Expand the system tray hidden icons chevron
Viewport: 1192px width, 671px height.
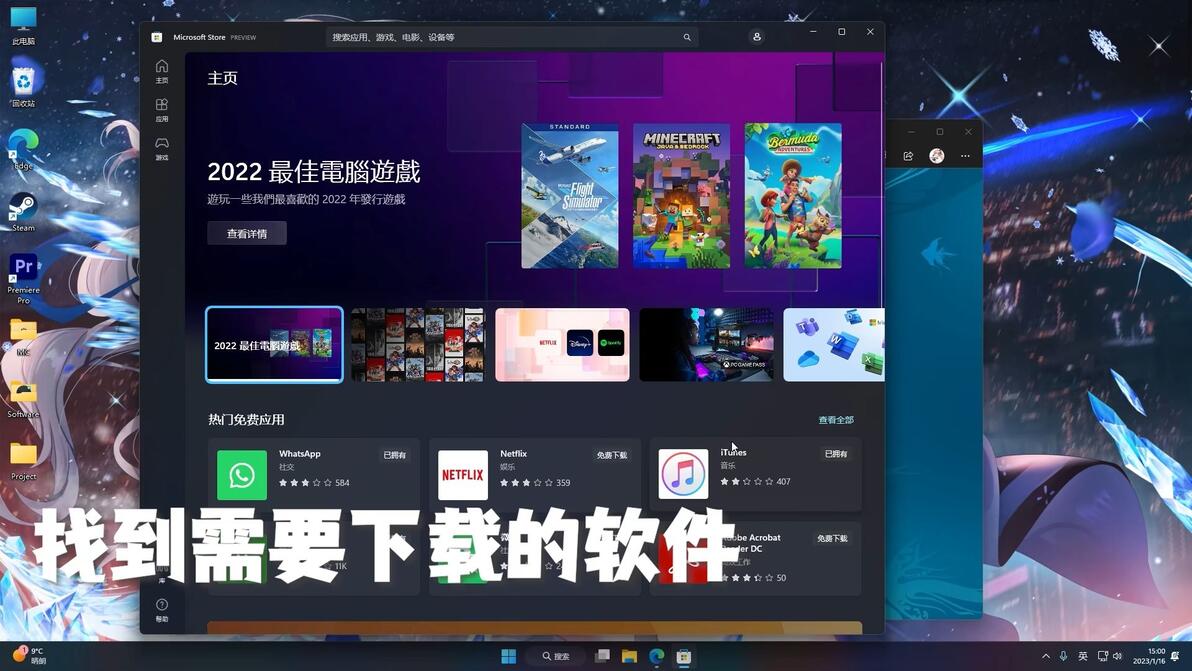(1046, 656)
